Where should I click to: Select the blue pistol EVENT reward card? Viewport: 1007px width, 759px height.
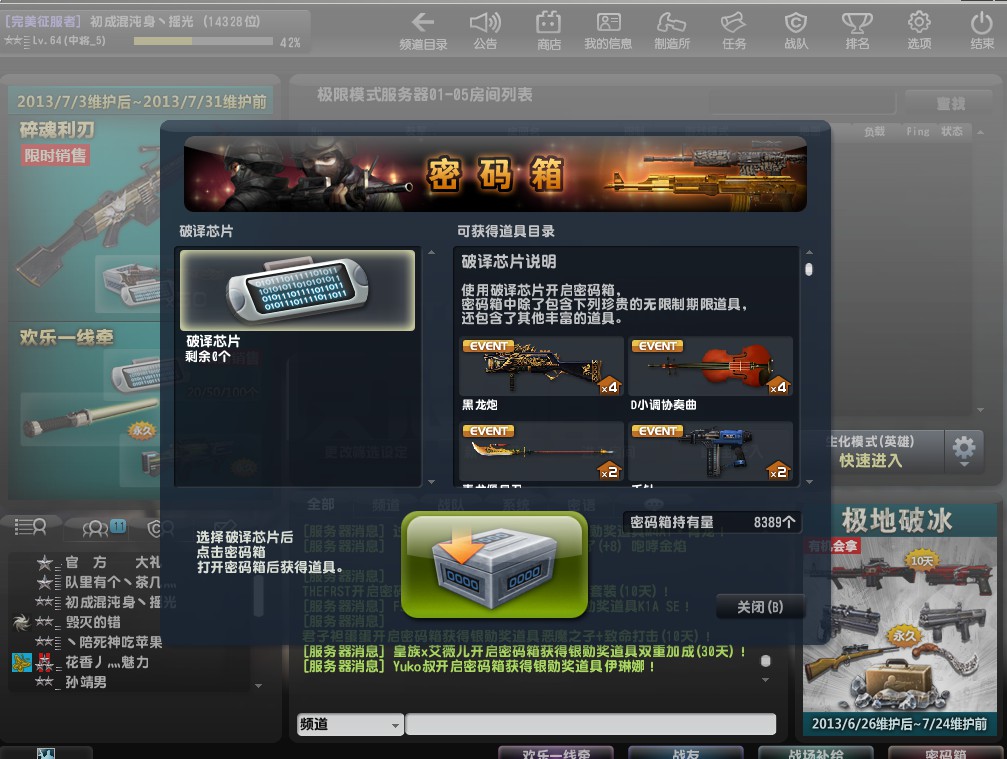coord(710,451)
